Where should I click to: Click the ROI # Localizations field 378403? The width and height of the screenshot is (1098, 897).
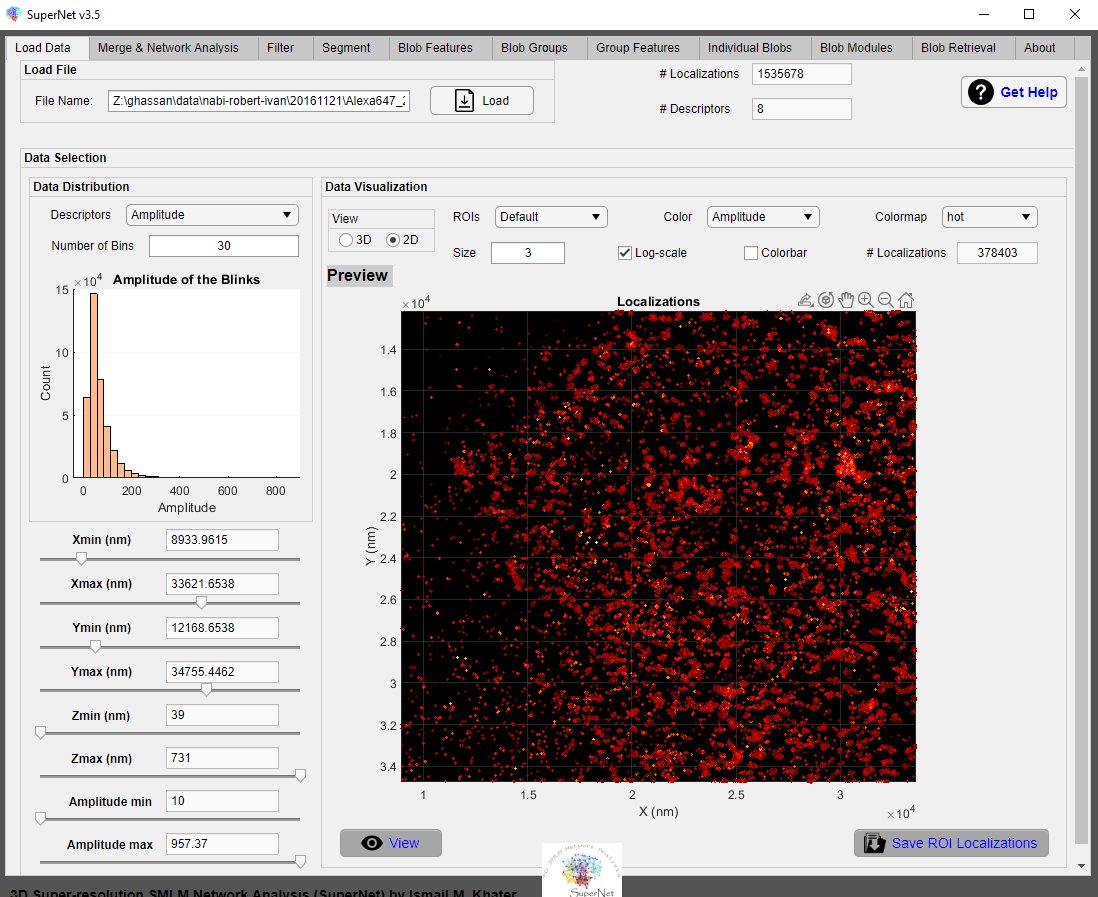point(997,253)
